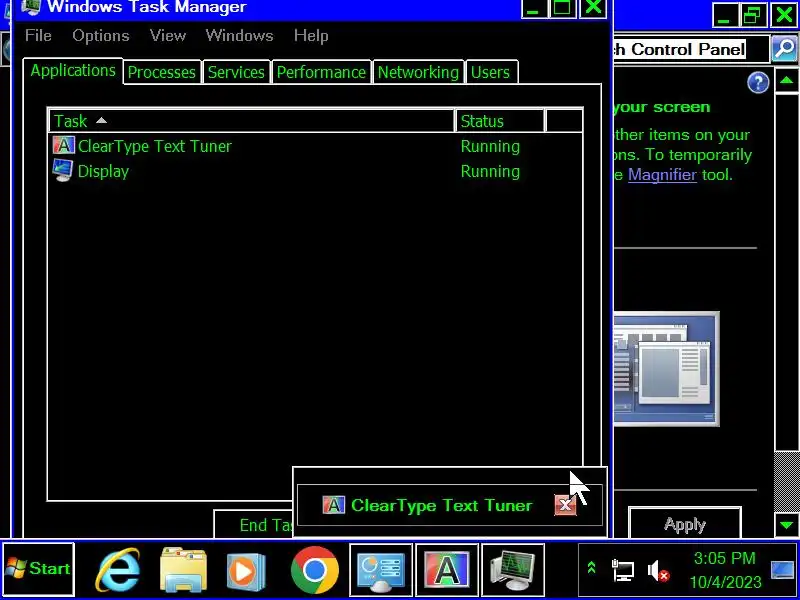Close the Control Panel window
The image size is (800, 600).
click(784, 15)
